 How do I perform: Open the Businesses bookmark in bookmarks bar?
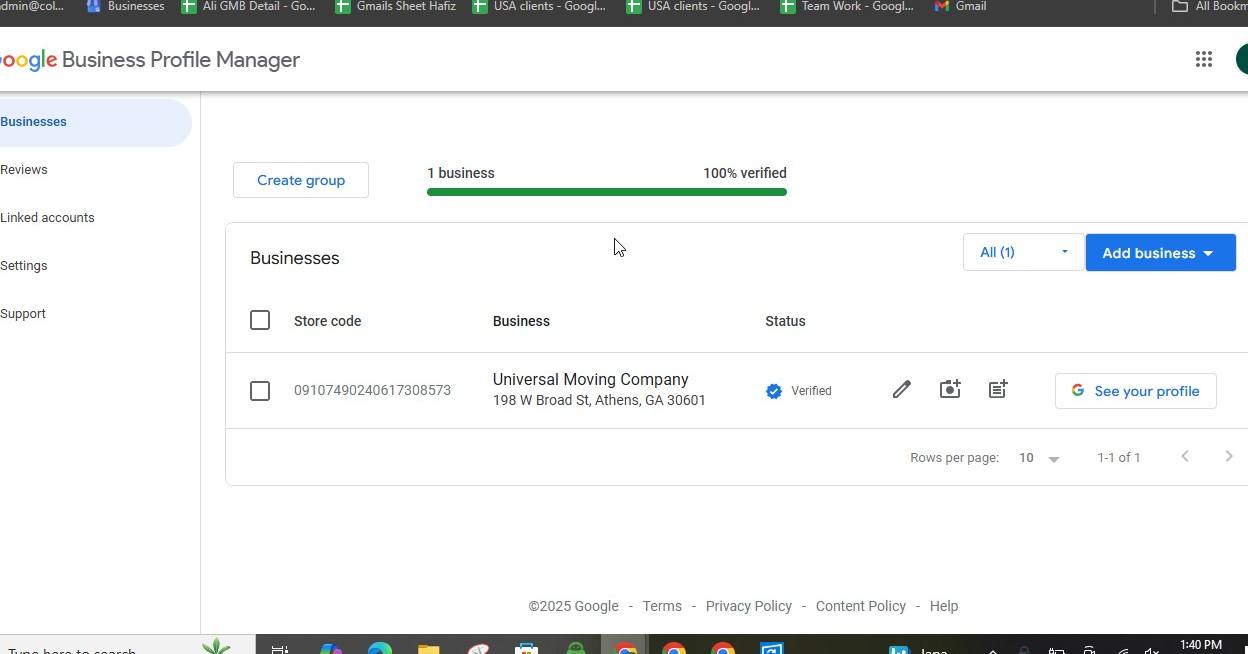[125, 6]
